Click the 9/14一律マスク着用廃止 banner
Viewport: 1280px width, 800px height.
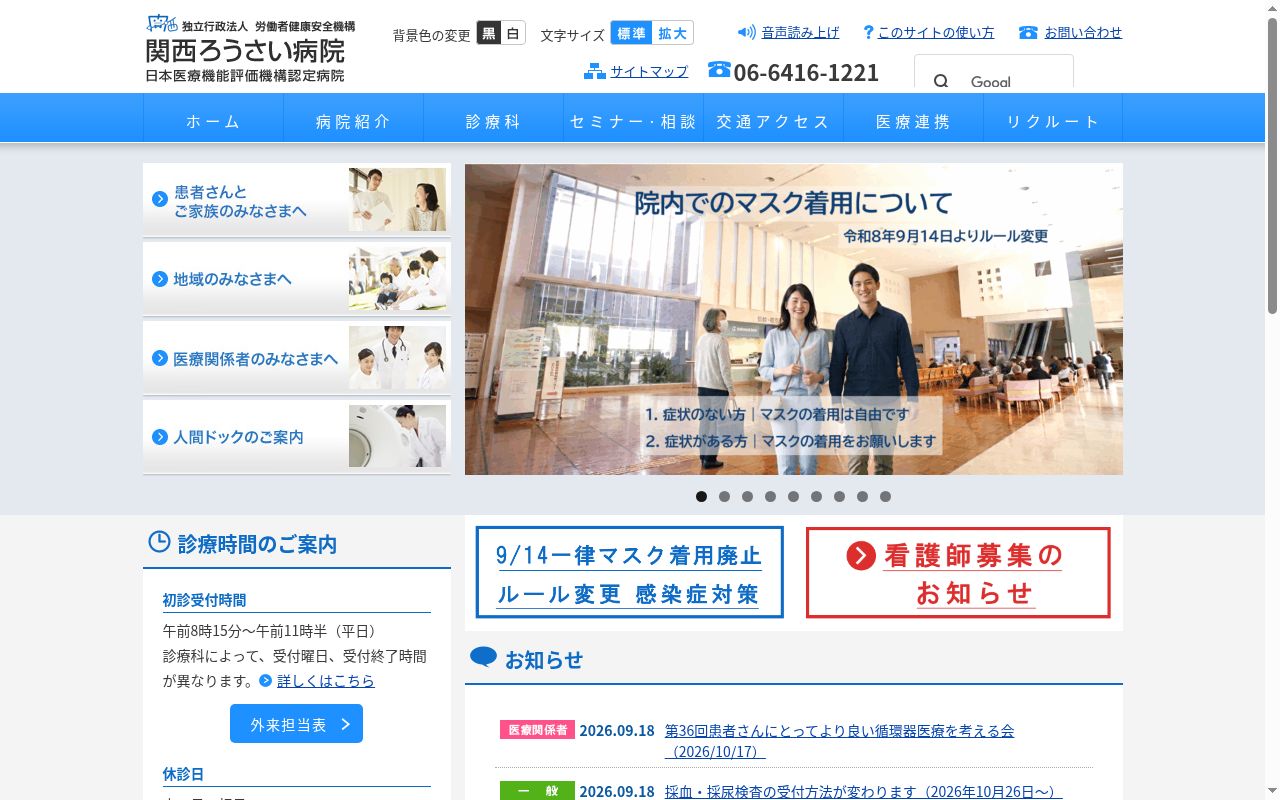pos(629,573)
